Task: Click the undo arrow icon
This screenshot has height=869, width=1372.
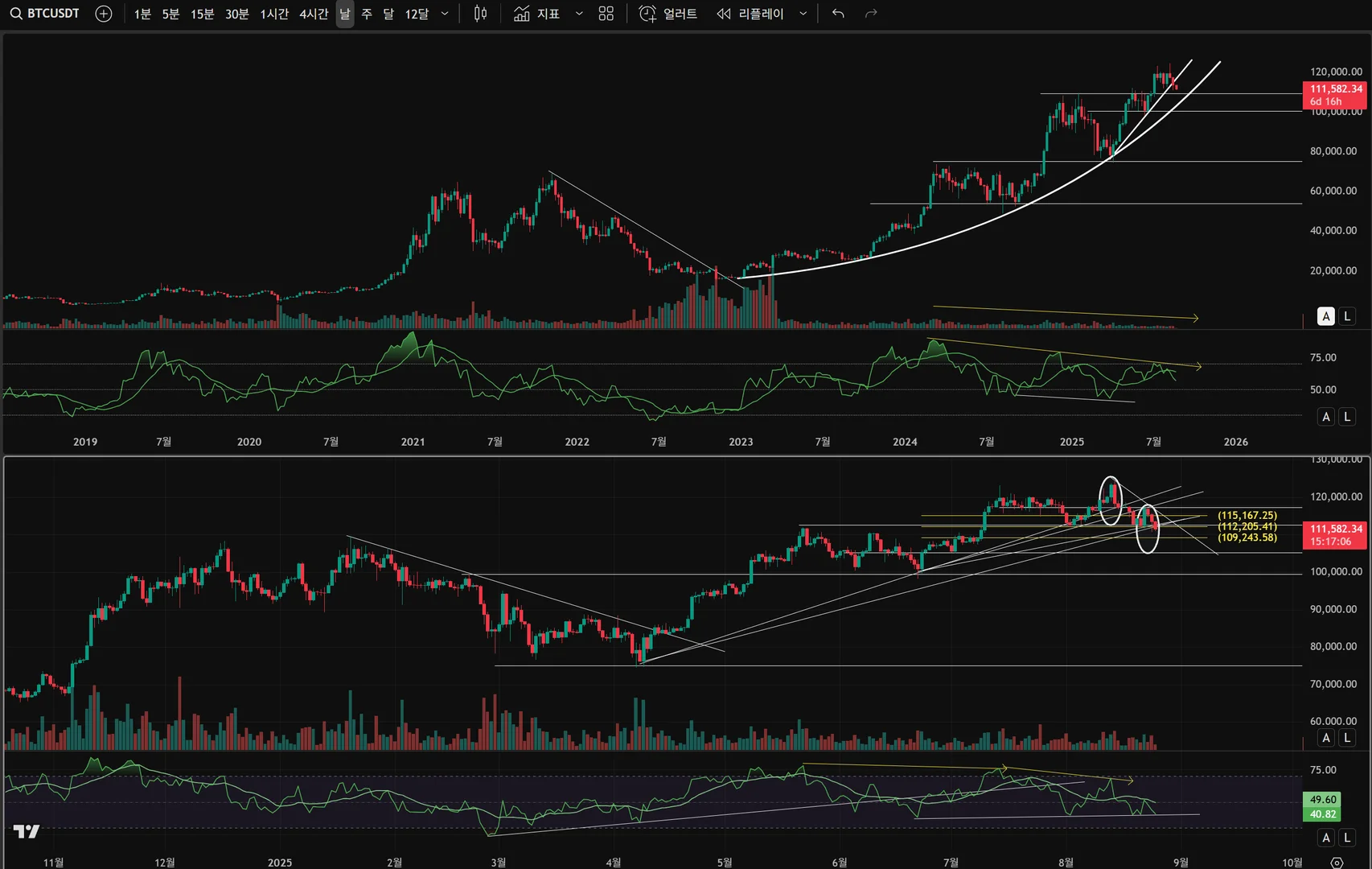Action: point(838,14)
